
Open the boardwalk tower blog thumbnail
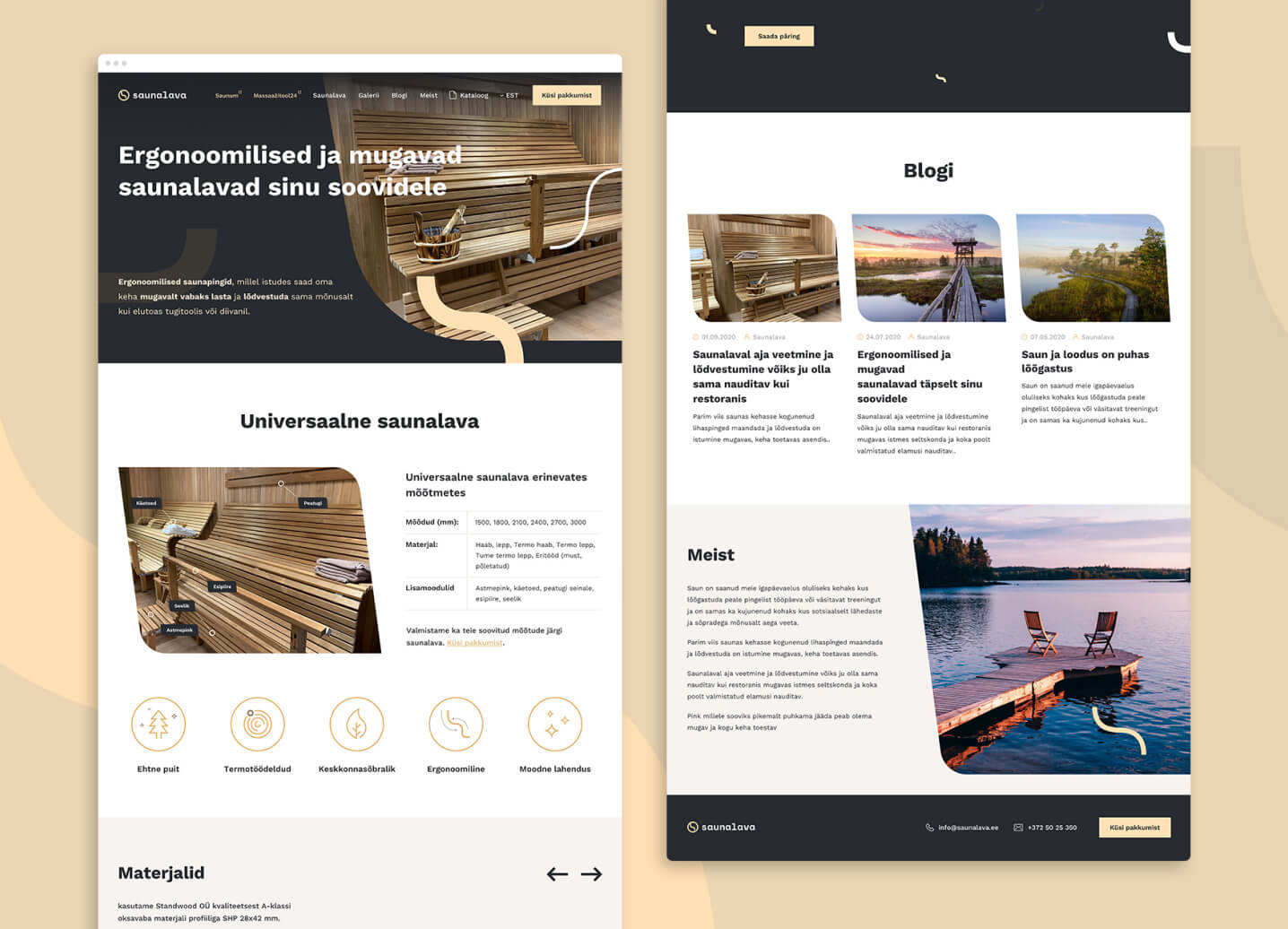(928, 268)
